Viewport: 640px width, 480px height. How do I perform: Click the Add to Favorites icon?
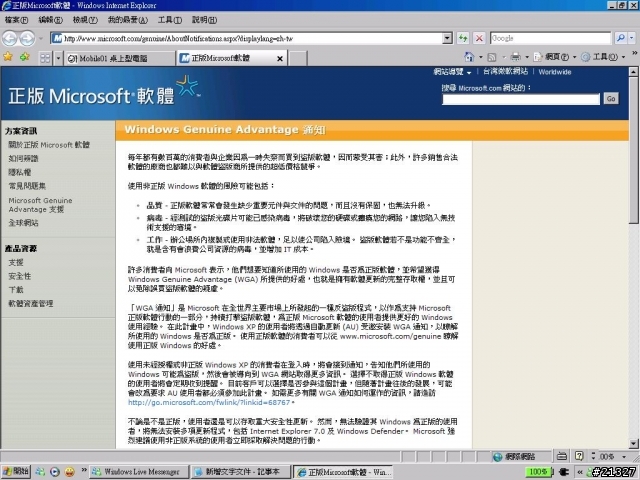point(25,57)
